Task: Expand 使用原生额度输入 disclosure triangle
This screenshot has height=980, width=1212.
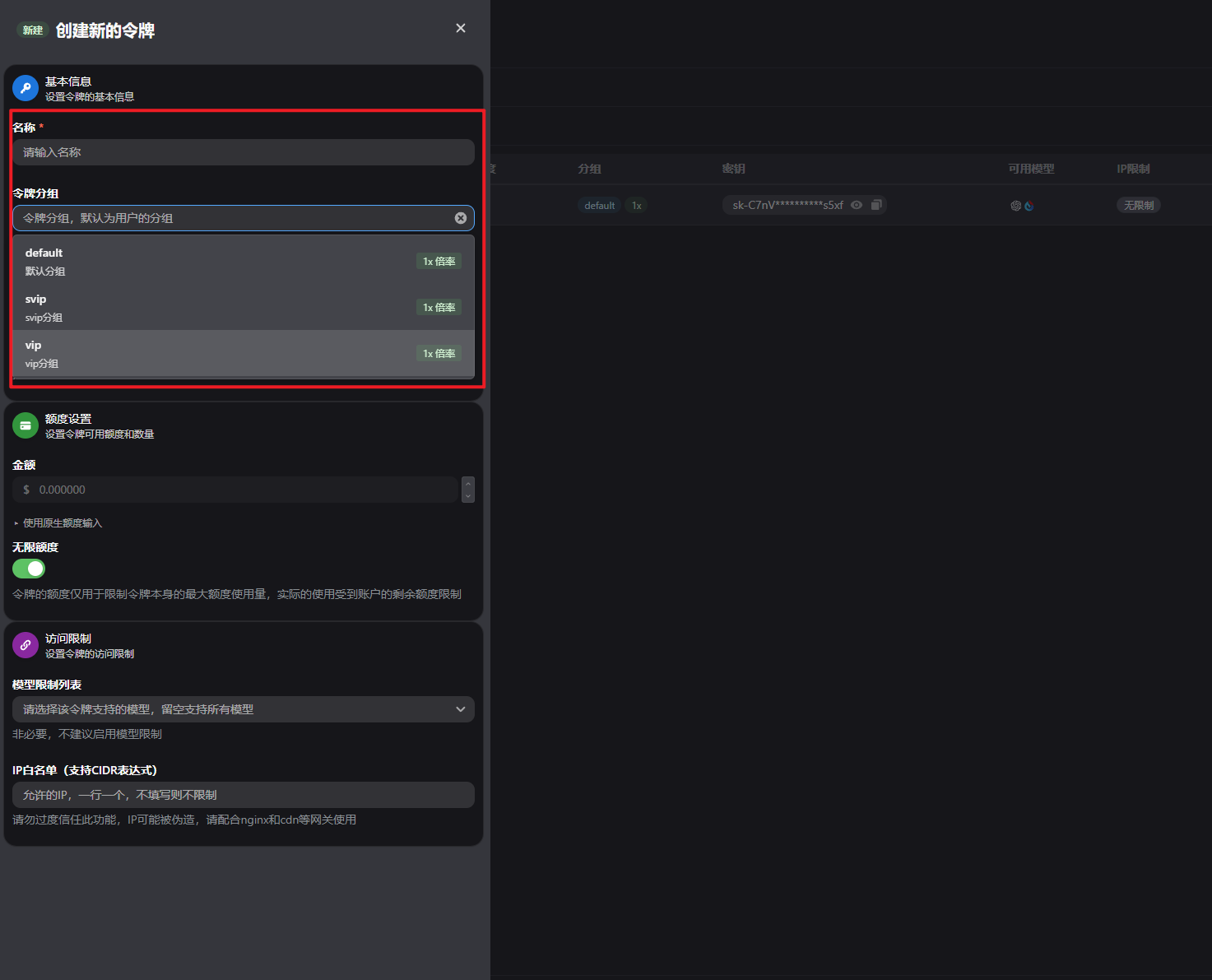Action: (16, 523)
